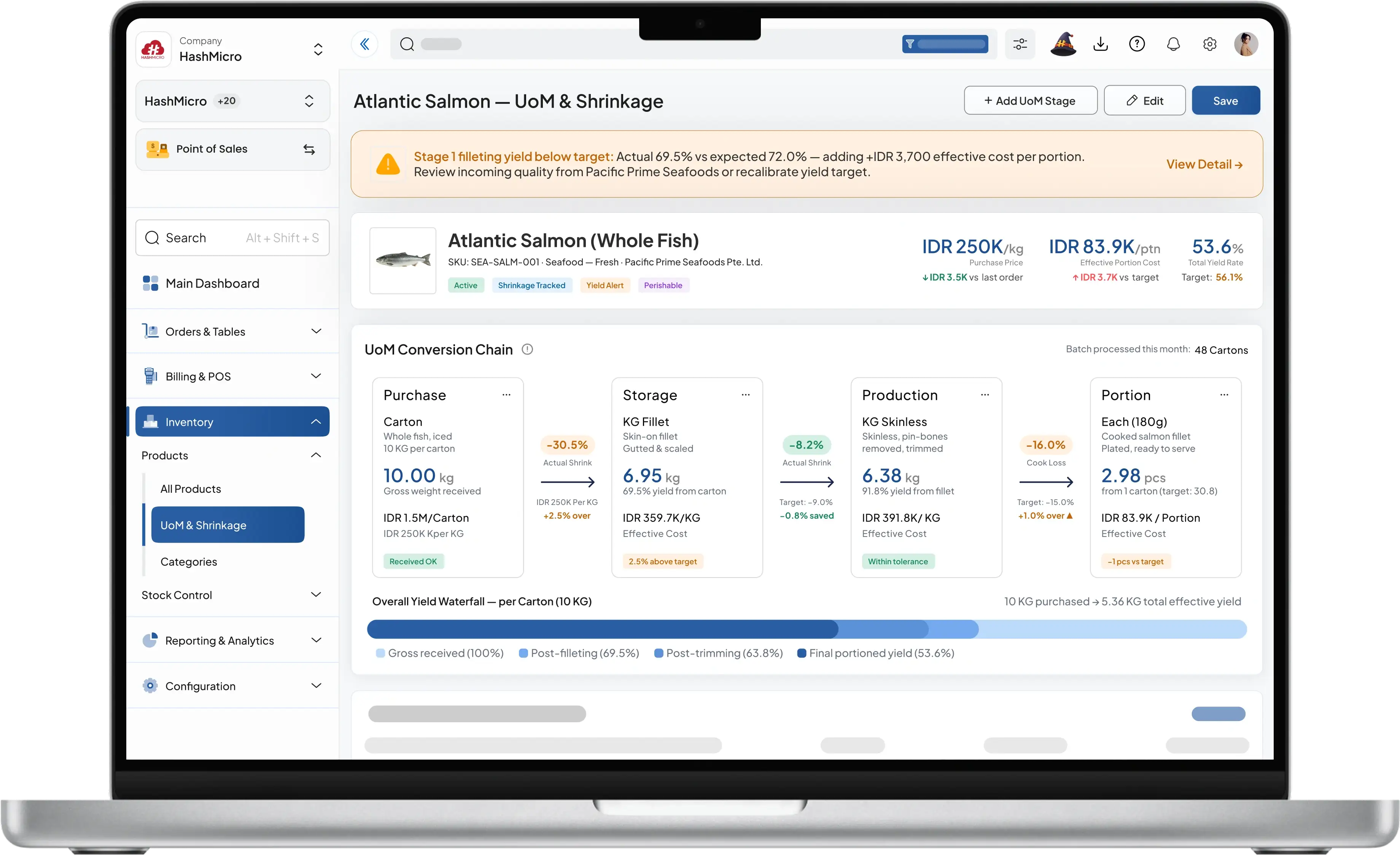Image resolution: width=1400 pixels, height=855 pixels.
Task: Click the wizard hat icon
Action: [x=1063, y=44]
